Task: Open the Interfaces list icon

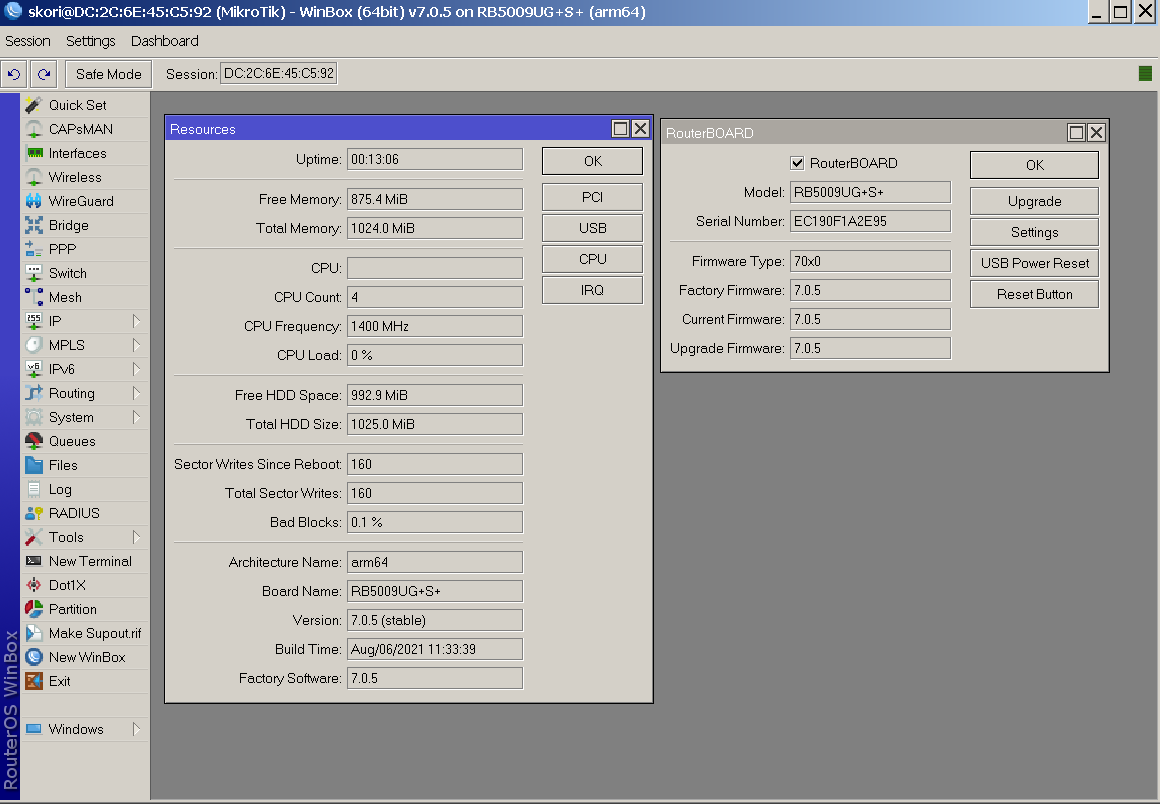Action: (x=34, y=153)
